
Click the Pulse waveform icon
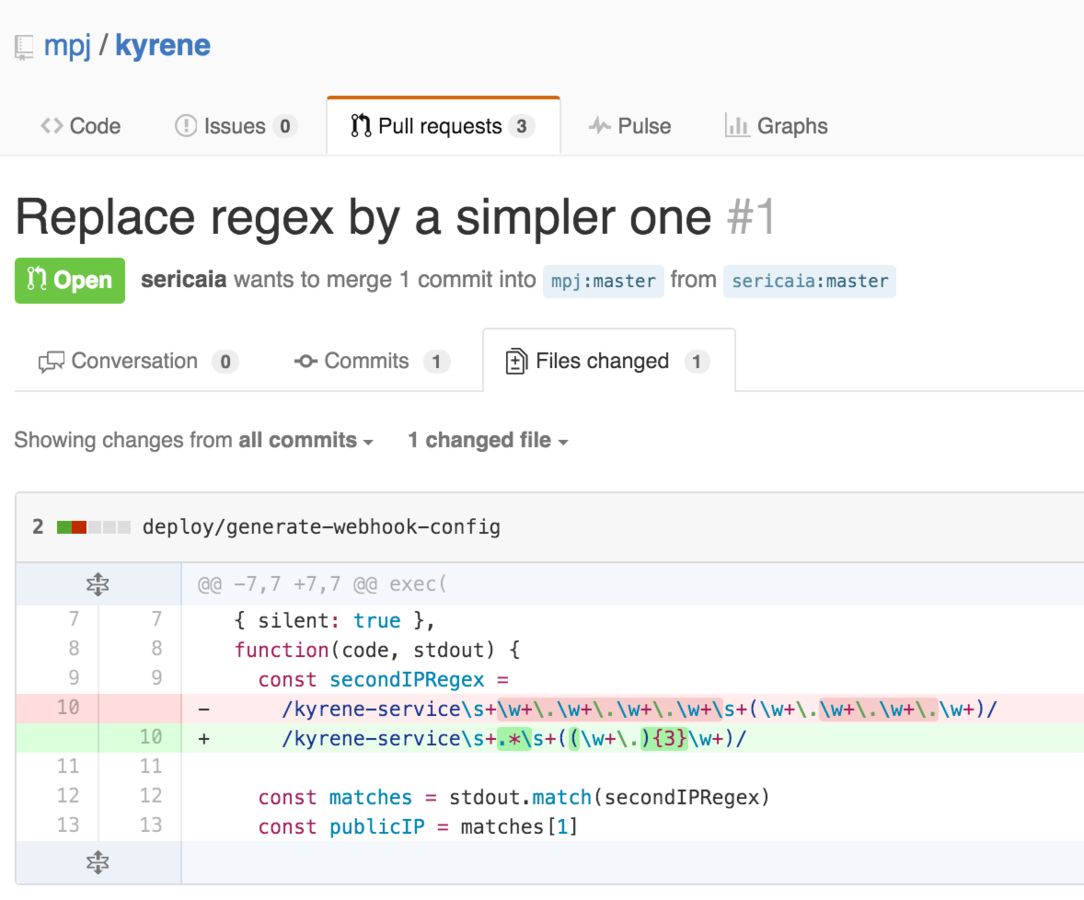click(599, 126)
